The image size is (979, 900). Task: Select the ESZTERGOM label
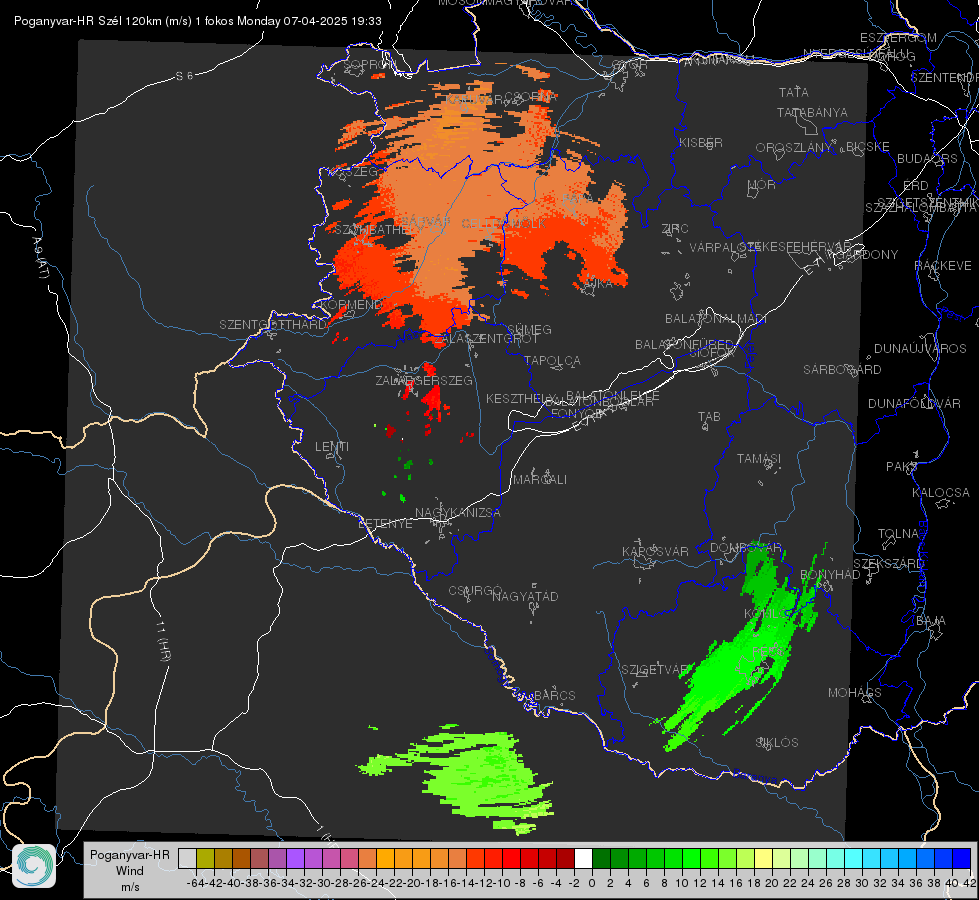[898, 38]
